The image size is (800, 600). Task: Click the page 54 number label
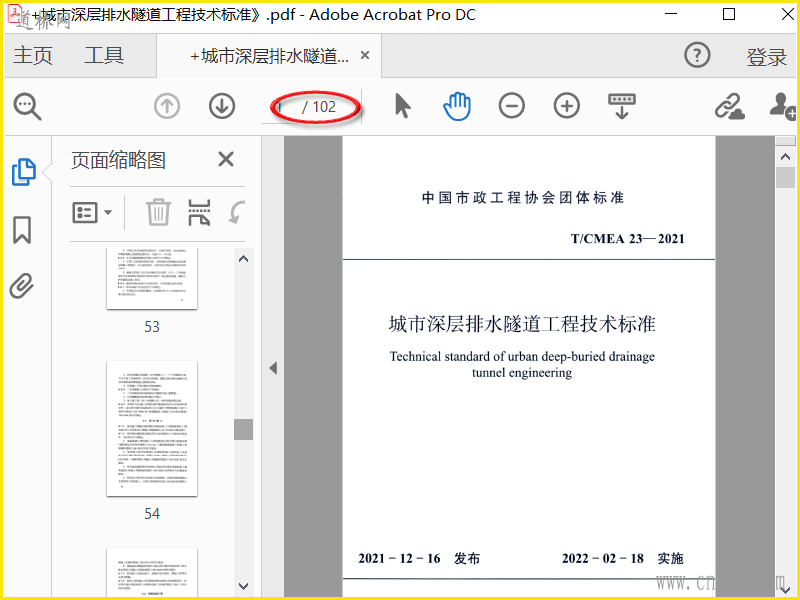pyautogui.click(x=152, y=514)
